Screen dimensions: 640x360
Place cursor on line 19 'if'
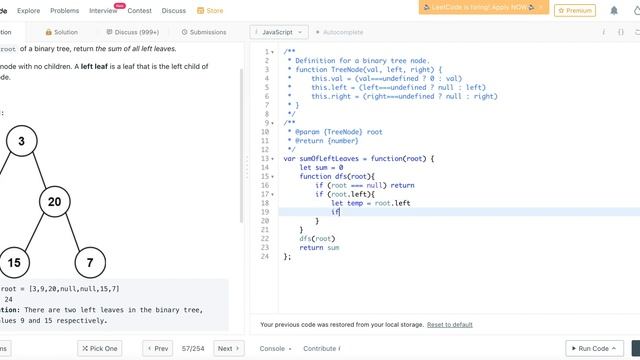[336, 212]
